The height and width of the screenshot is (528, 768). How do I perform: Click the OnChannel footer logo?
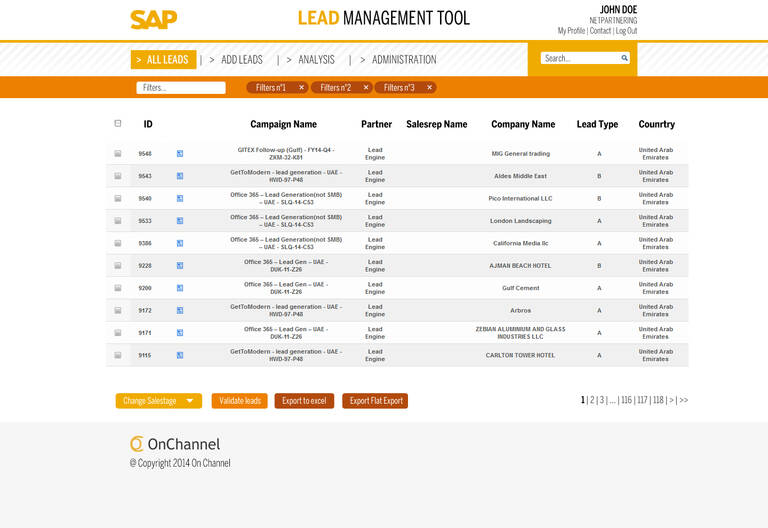[x=175, y=444]
